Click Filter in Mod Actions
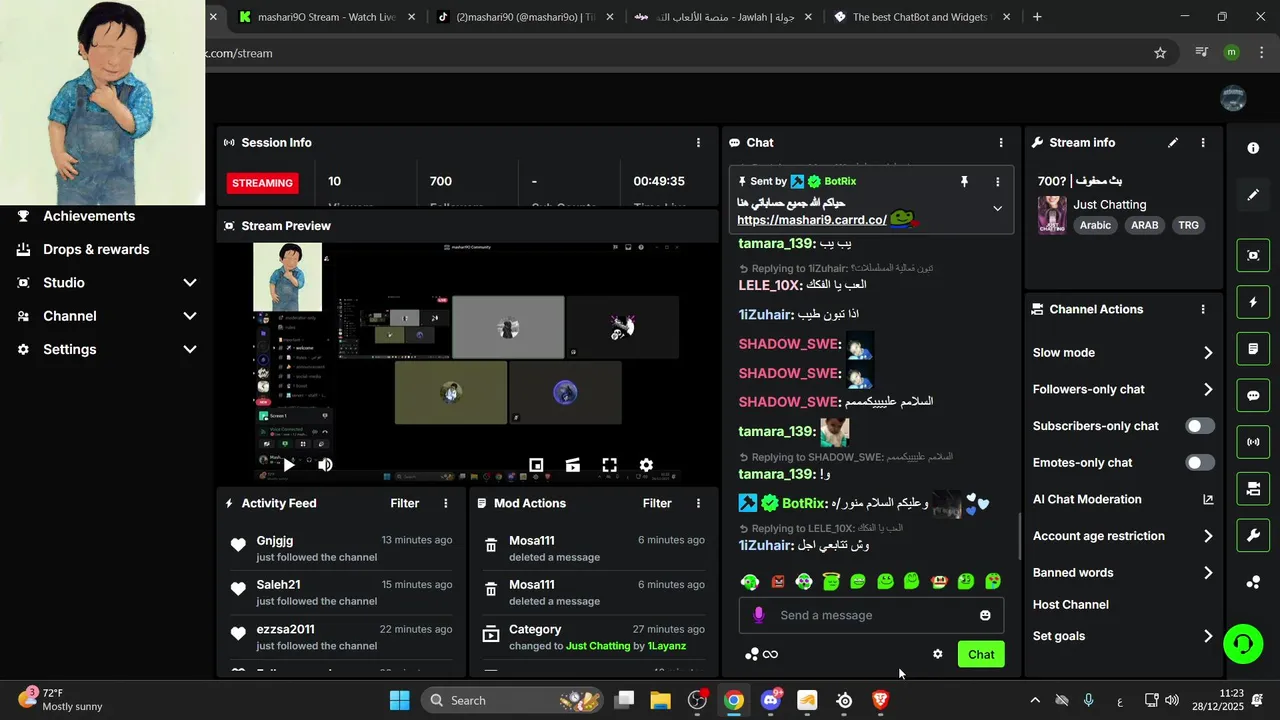 657,503
